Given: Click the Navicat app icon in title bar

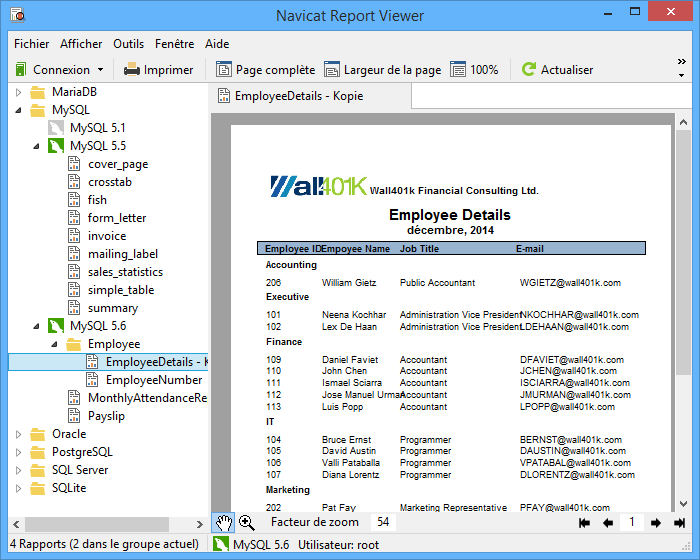Looking at the screenshot, I should point(17,15).
